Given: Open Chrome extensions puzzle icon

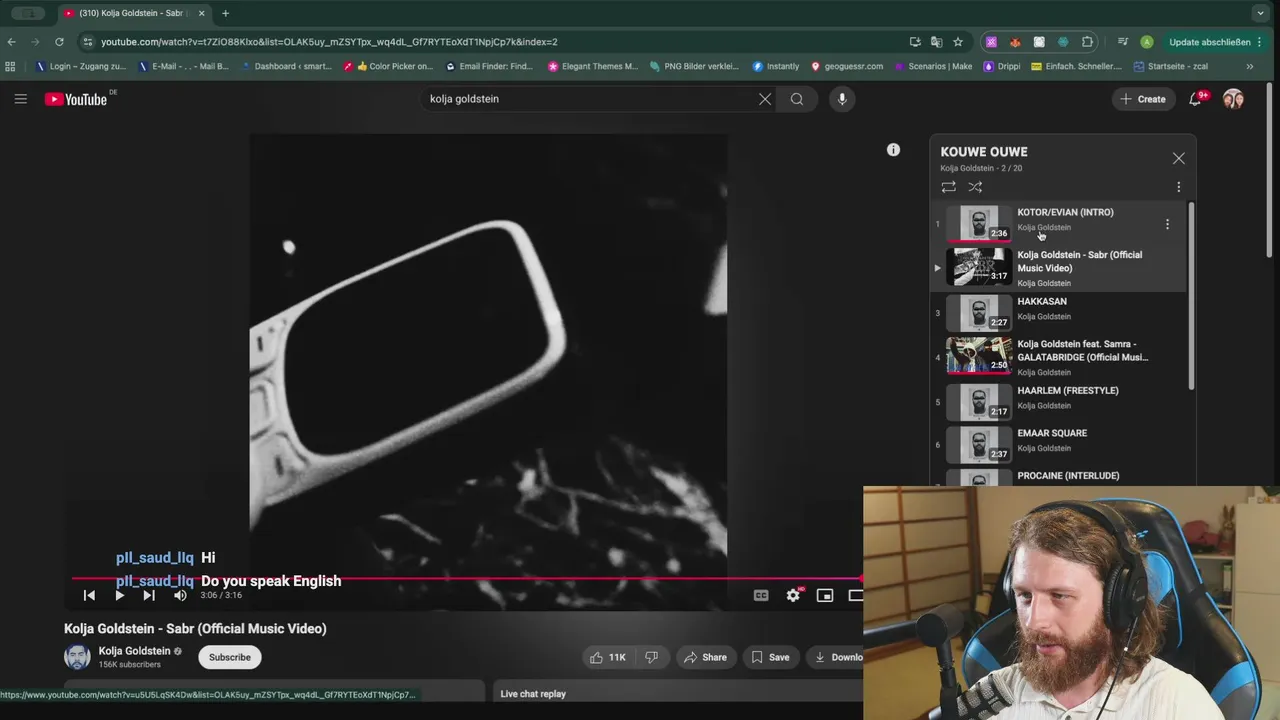Looking at the screenshot, I should click(1087, 42).
